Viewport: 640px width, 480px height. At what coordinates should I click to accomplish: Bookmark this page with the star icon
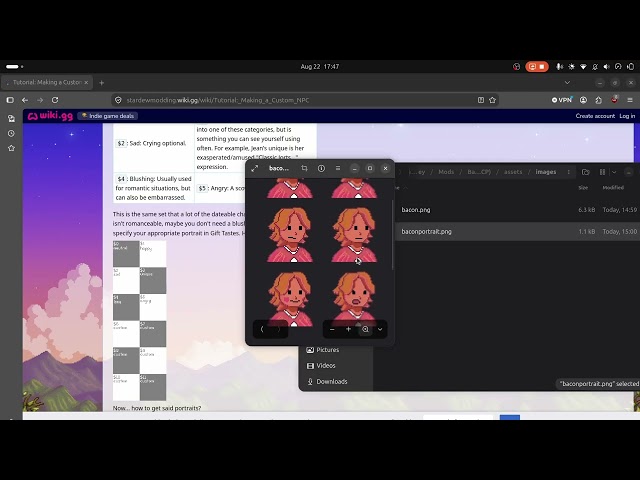493,100
